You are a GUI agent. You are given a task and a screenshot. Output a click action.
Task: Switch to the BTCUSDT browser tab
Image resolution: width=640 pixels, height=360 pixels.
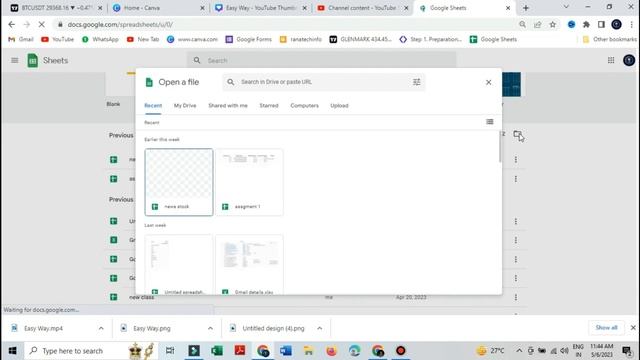coord(56,8)
